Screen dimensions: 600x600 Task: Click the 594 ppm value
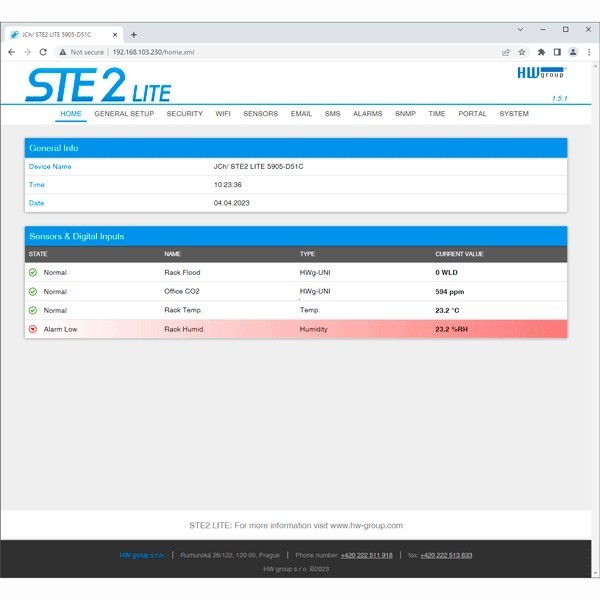[x=450, y=292]
